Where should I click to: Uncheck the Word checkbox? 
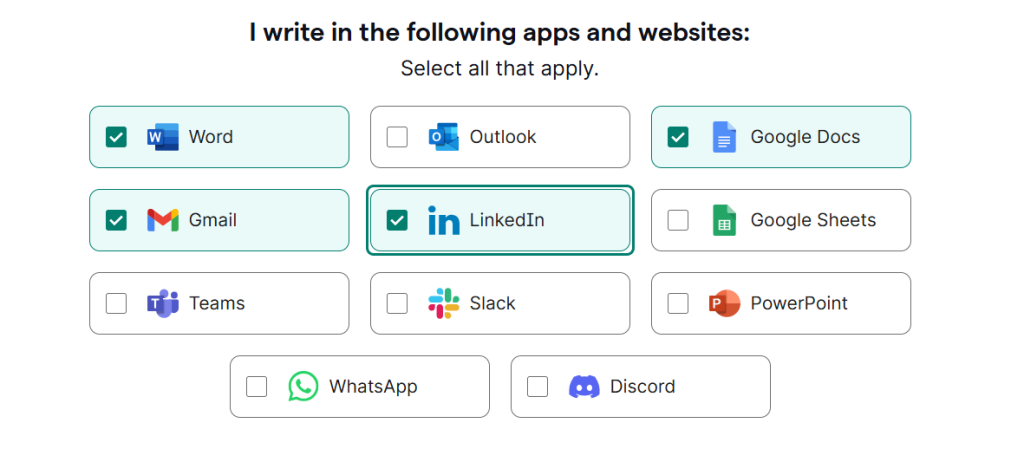[116, 137]
